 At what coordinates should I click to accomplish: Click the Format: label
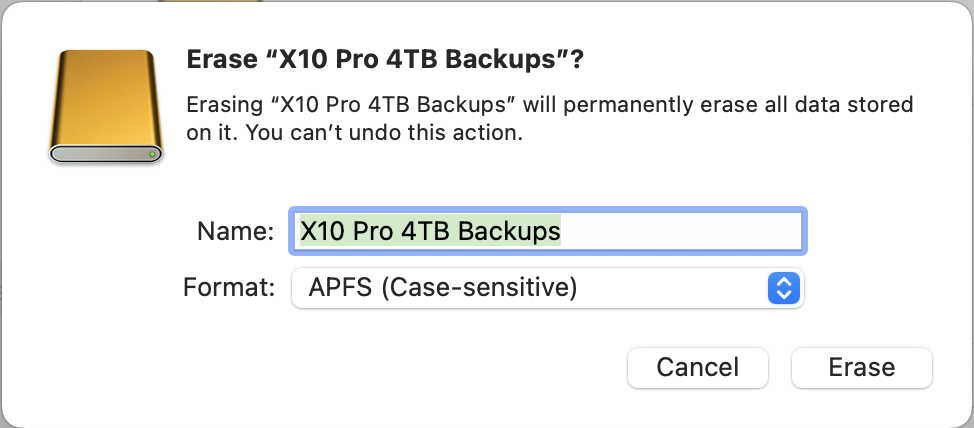(229, 289)
